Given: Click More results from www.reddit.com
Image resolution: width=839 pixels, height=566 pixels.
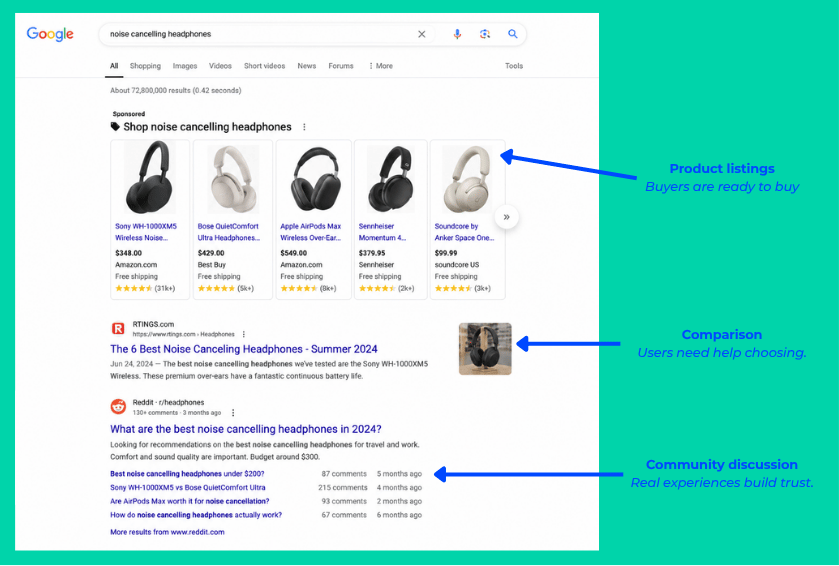Looking at the screenshot, I should (x=167, y=532).
